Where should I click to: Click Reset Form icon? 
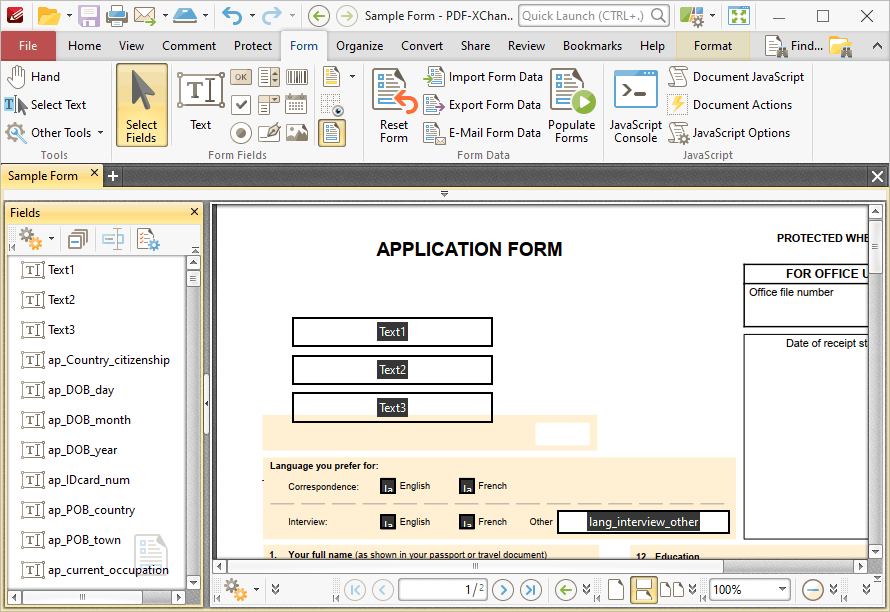click(394, 105)
